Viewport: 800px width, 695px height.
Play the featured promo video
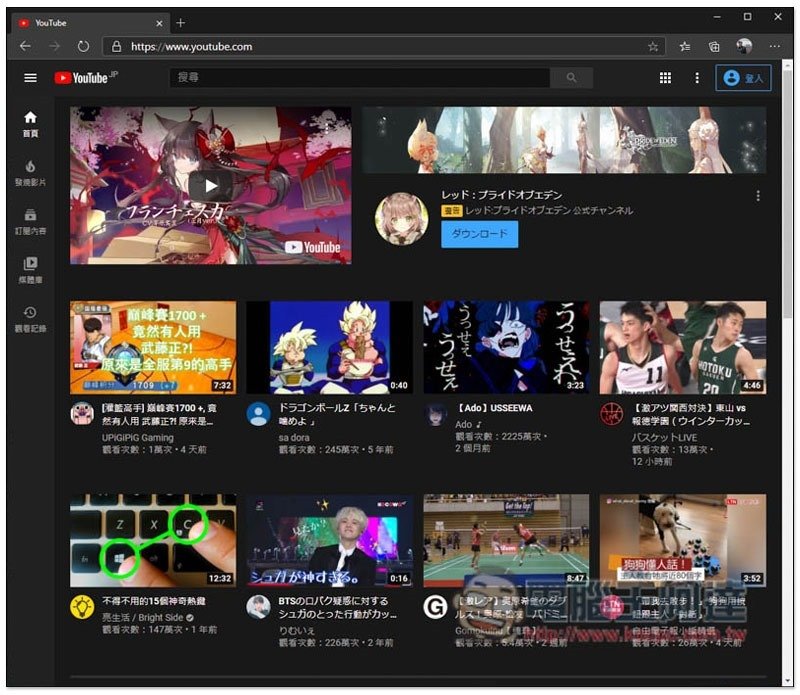[210, 185]
